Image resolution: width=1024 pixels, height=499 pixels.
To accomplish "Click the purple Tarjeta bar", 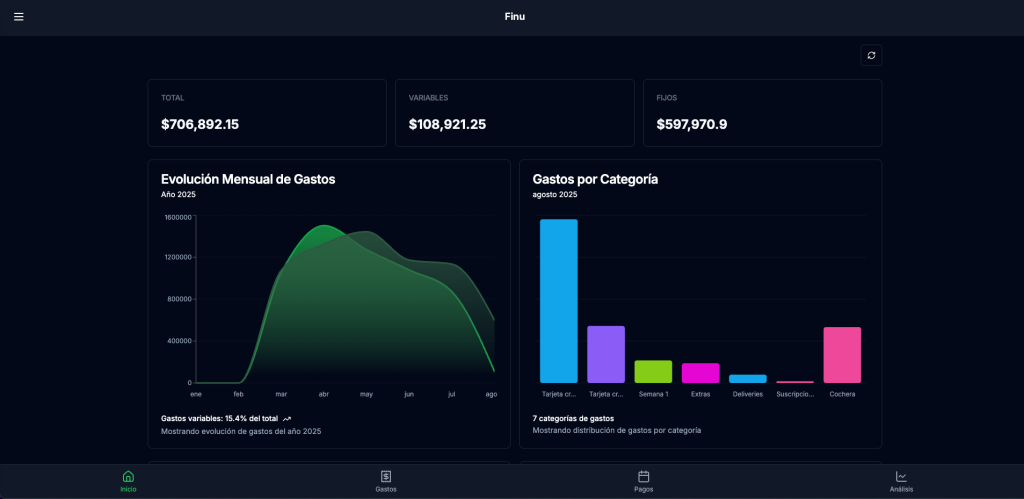I will click(606, 354).
